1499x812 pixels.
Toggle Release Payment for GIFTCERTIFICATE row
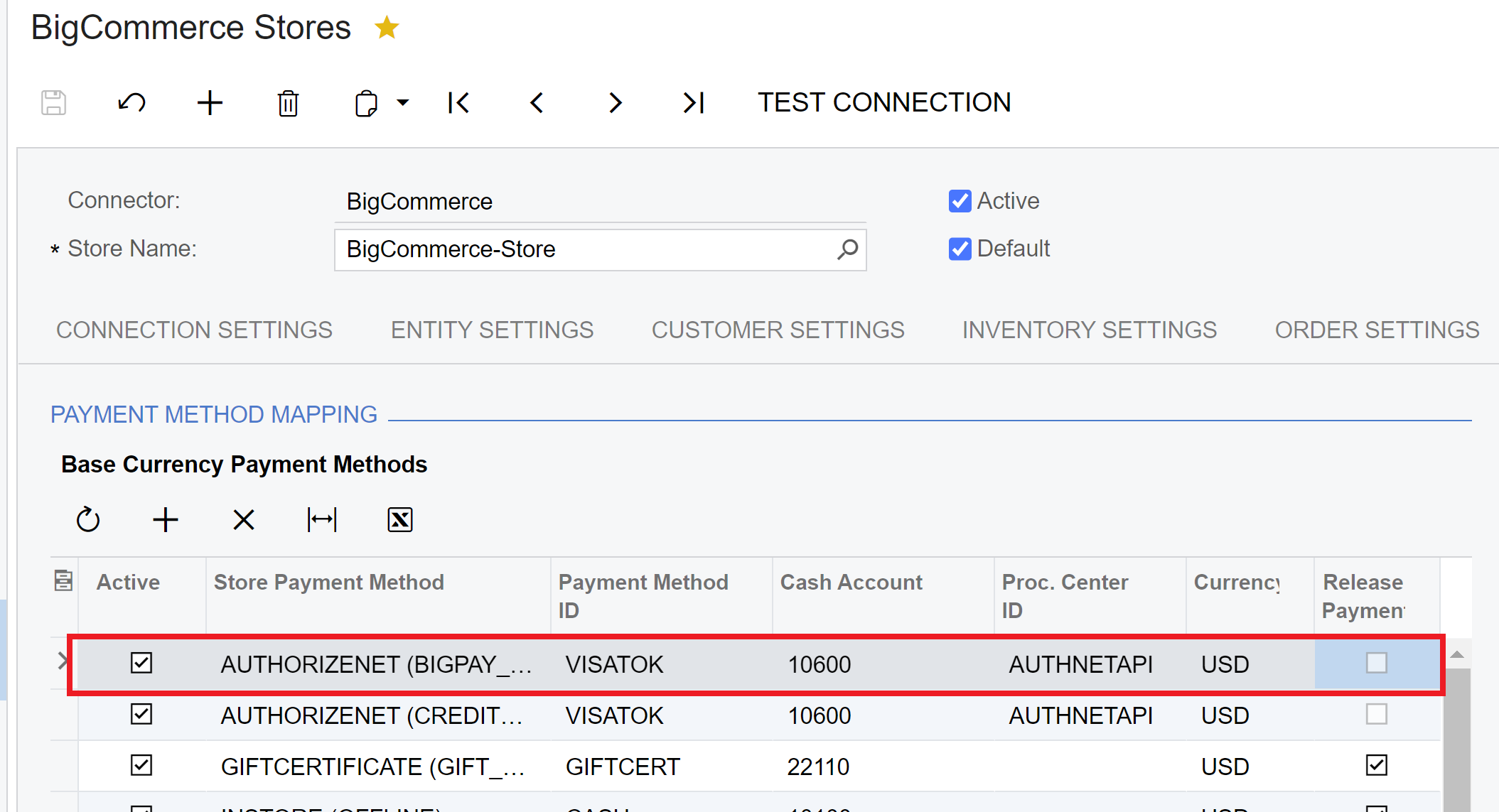pyautogui.click(x=1377, y=765)
